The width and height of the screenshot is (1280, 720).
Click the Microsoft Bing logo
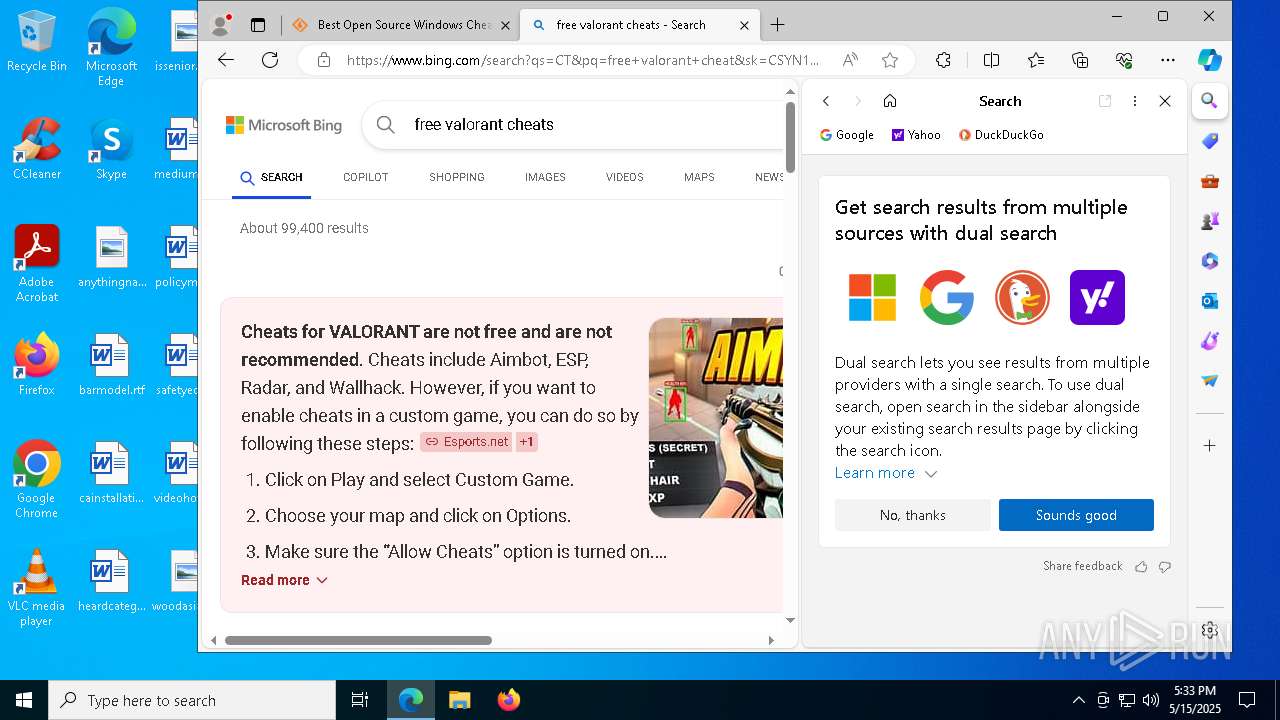coord(284,125)
